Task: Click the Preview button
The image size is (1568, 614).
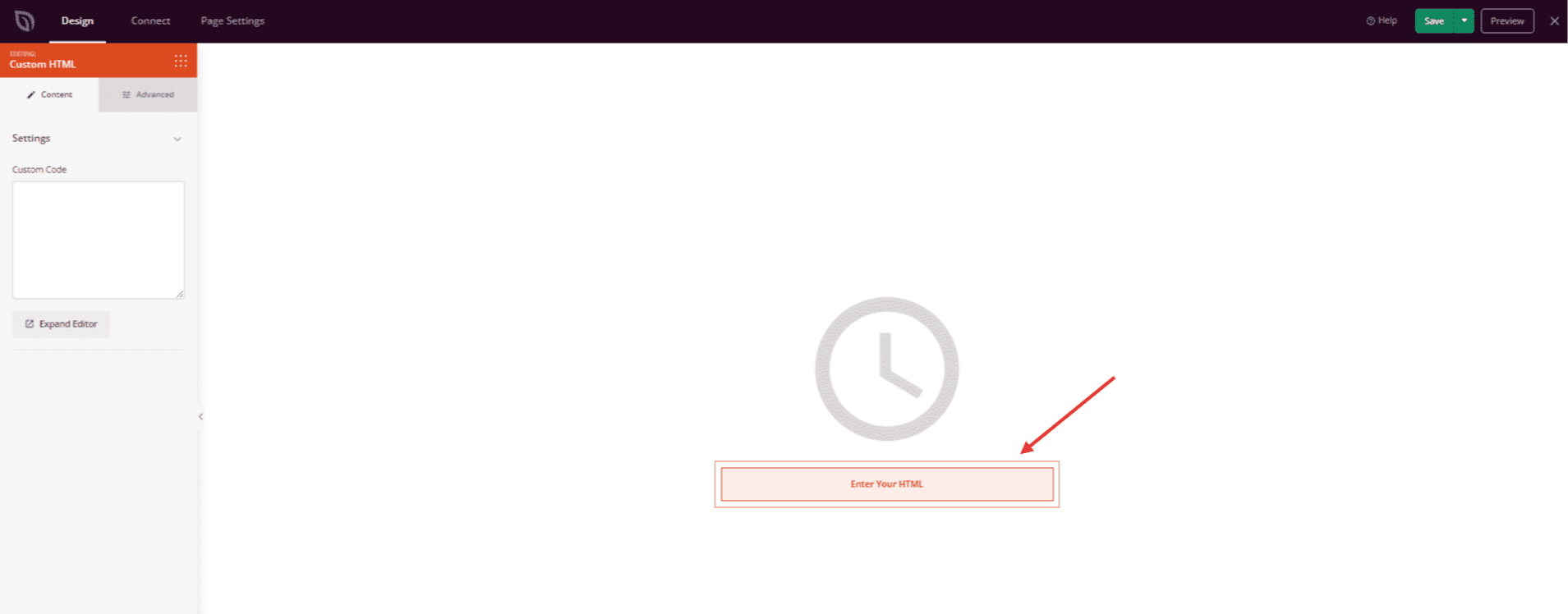Action: pos(1507,21)
